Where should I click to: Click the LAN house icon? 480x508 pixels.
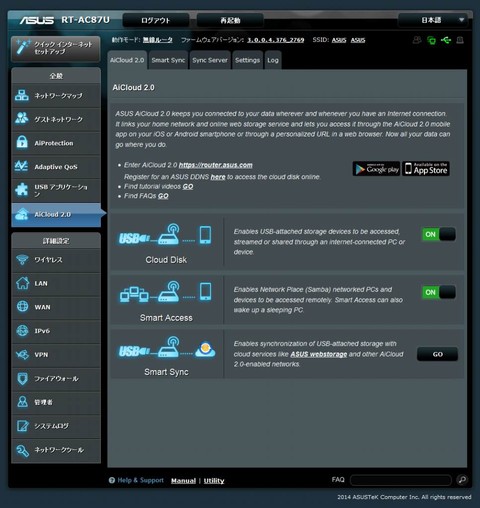point(22,283)
